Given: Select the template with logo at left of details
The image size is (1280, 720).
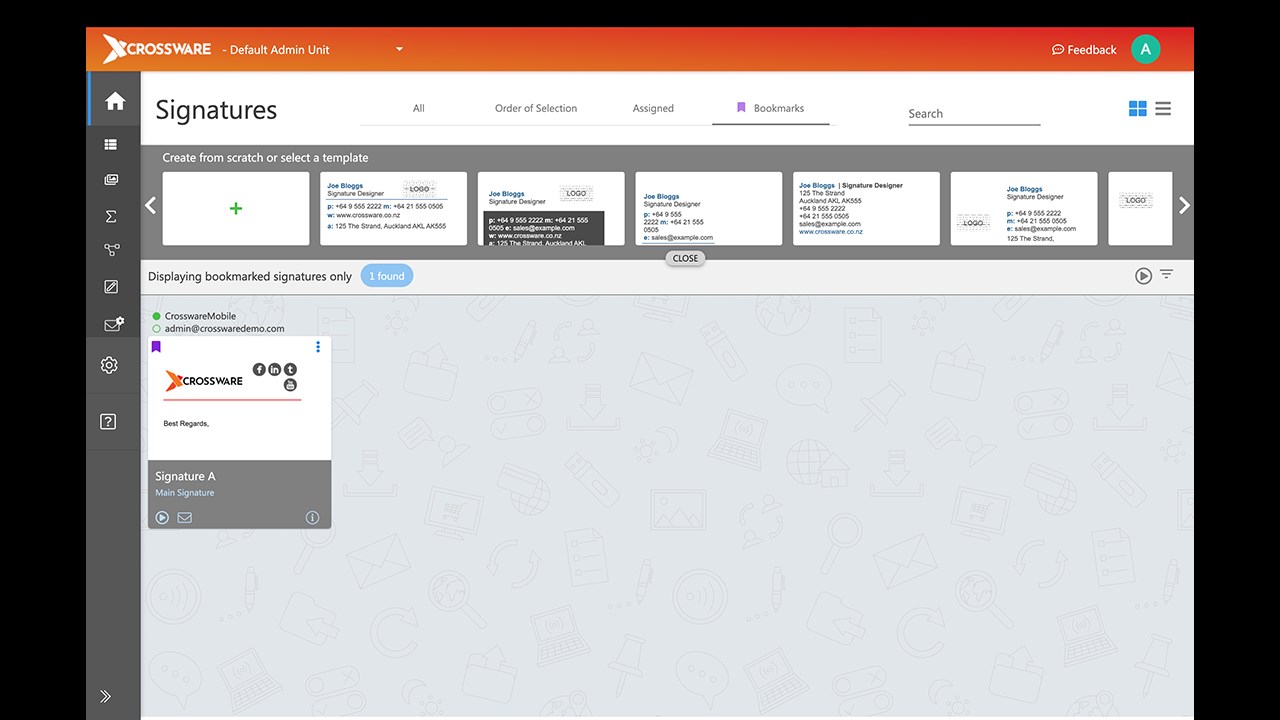Looking at the screenshot, I should 1023,208.
